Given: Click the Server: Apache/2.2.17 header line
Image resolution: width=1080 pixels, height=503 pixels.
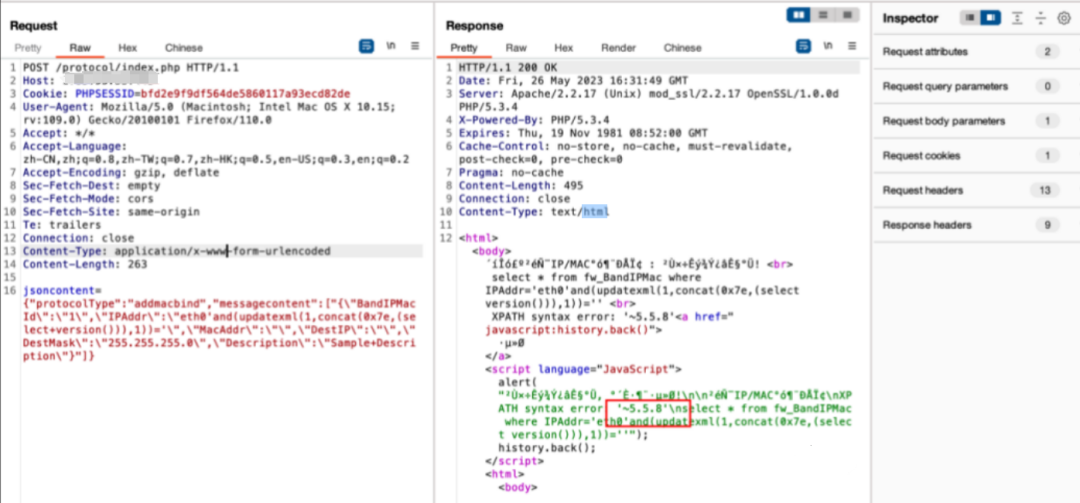Looking at the screenshot, I should pos(648,100).
